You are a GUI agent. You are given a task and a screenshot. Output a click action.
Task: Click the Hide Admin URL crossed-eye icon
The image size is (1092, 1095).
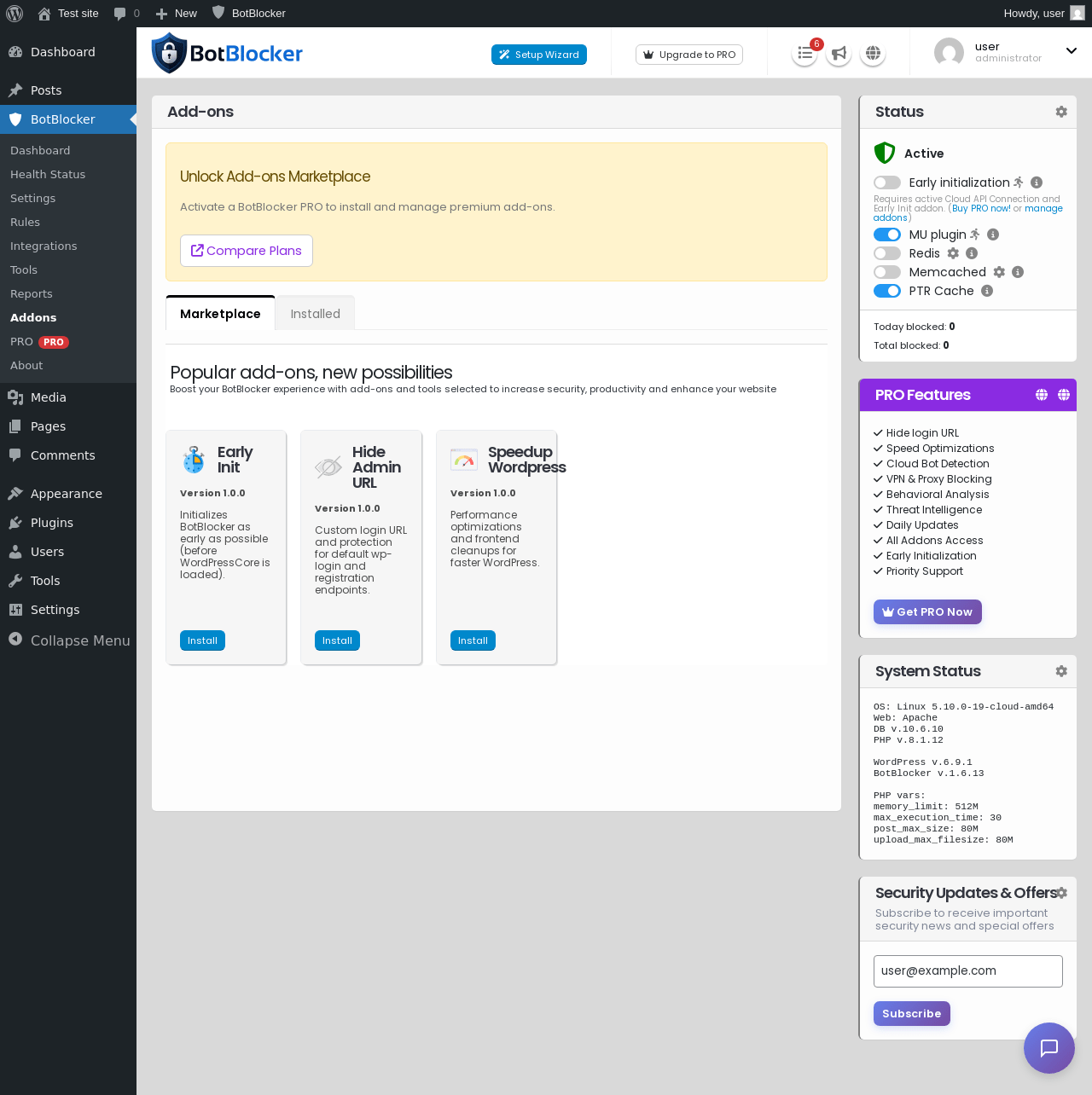(x=328, y=467)
